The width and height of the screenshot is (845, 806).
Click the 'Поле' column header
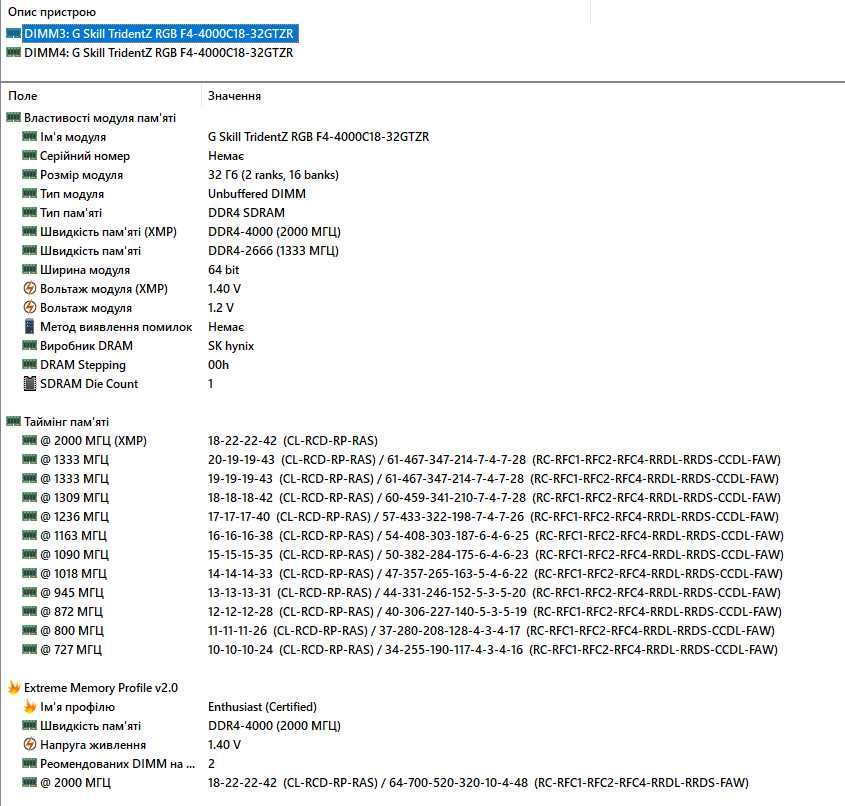pos(23,96)
